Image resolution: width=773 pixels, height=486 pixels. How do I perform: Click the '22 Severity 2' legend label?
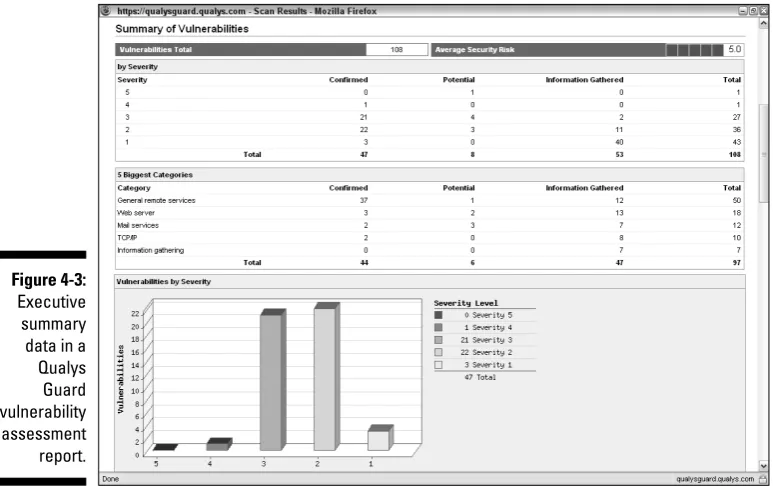[486, 352]
